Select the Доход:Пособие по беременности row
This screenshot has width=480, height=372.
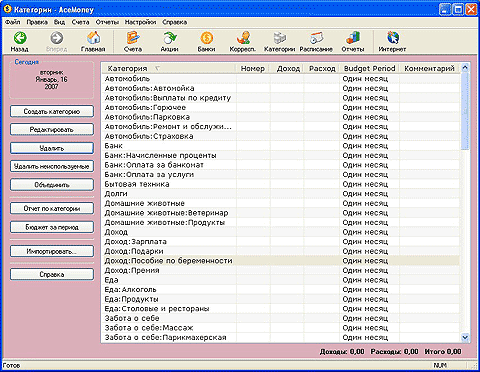(x=281, y=261)
